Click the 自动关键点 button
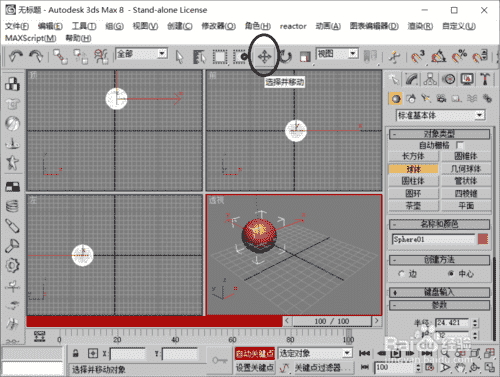Viewport: 500px width, 377px height. (x=255, y=353)
